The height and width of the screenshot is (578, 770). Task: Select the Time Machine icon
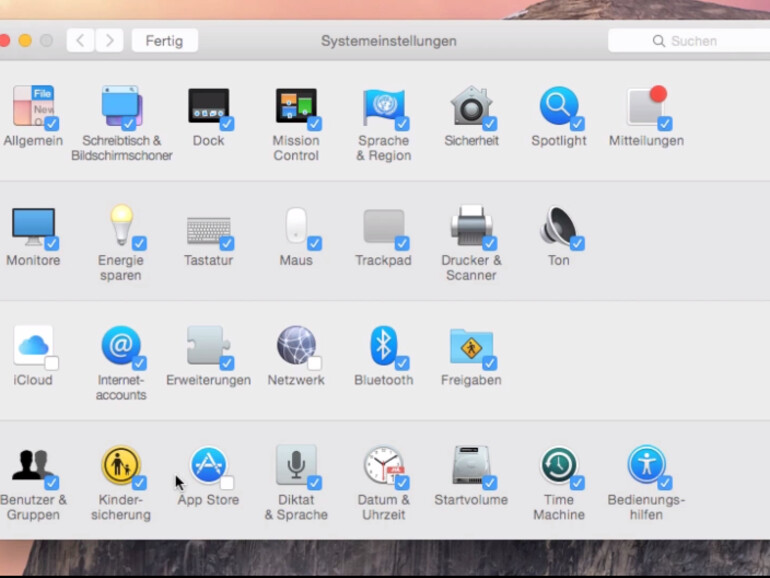coord(559,465)
